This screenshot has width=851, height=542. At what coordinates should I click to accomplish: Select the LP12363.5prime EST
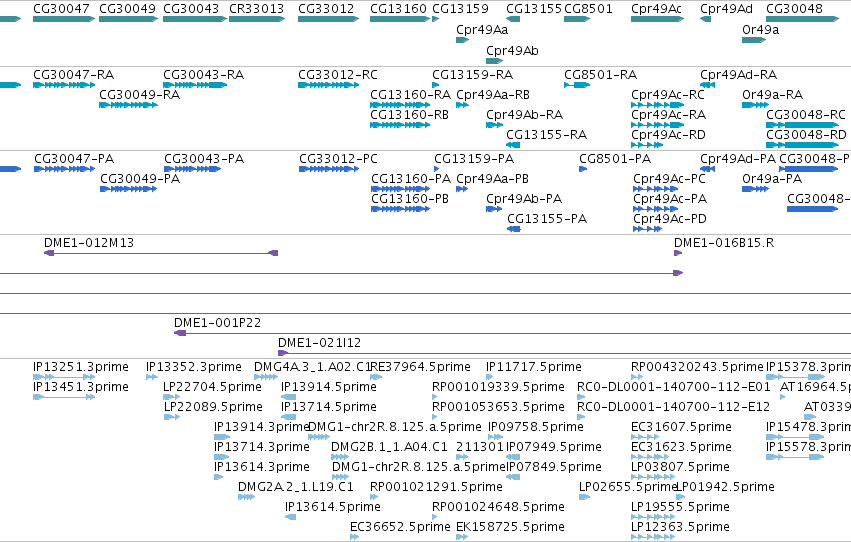point(653,537)
